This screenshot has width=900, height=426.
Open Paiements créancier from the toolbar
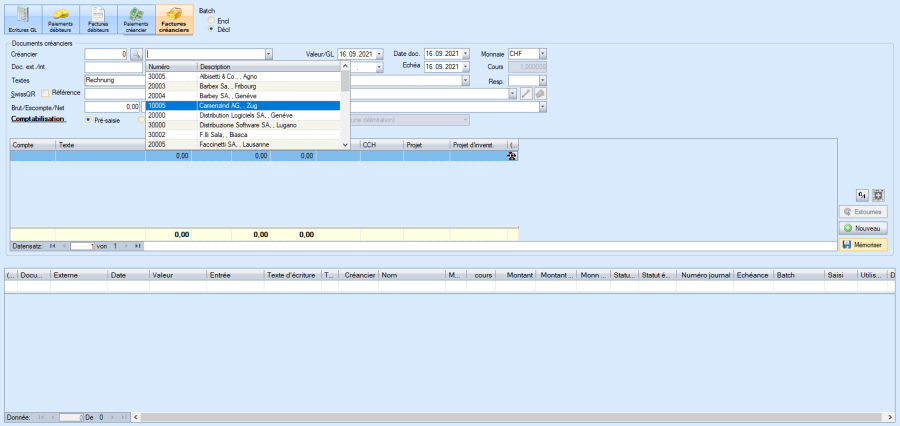click(x=135, y=19)
